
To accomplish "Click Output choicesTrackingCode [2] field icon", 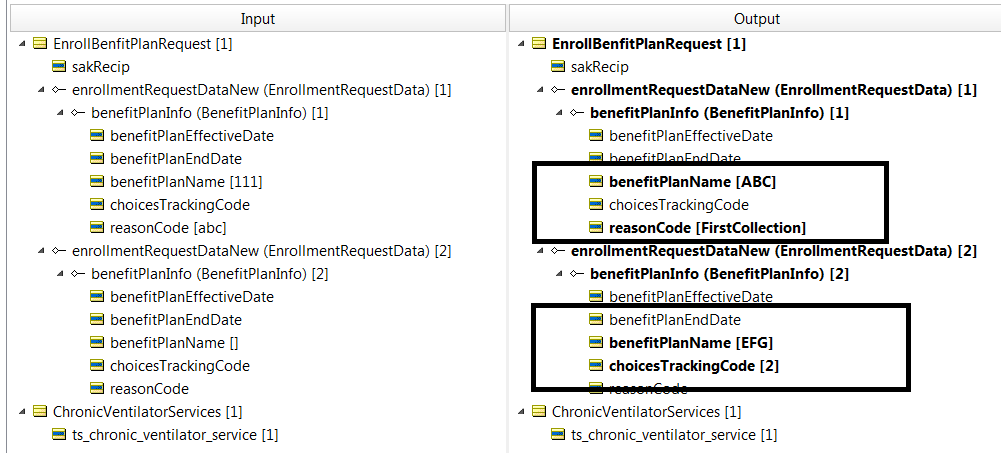I will coord(596,366).
